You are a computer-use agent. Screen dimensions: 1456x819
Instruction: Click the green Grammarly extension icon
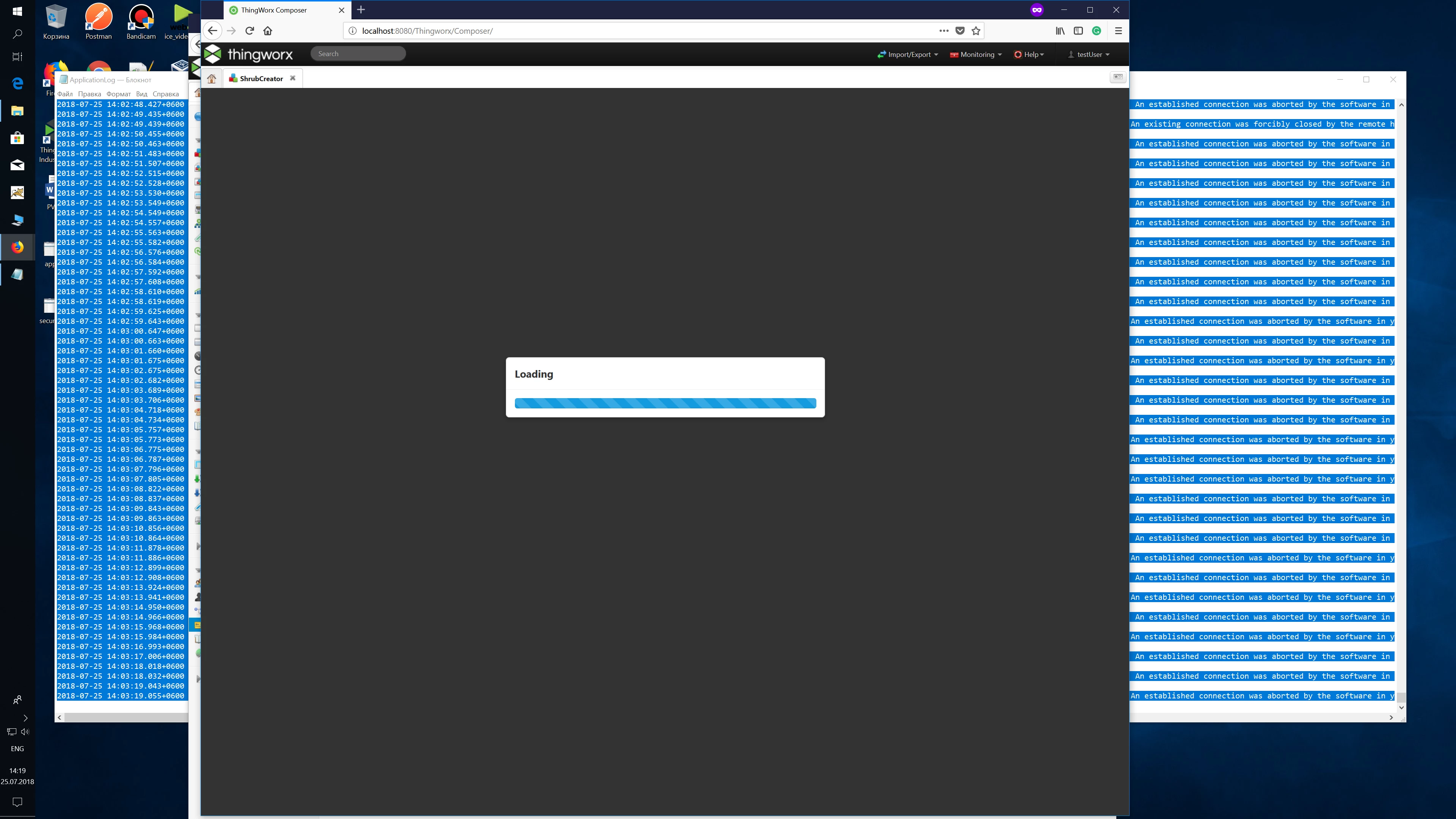[x=1097, y=30]
